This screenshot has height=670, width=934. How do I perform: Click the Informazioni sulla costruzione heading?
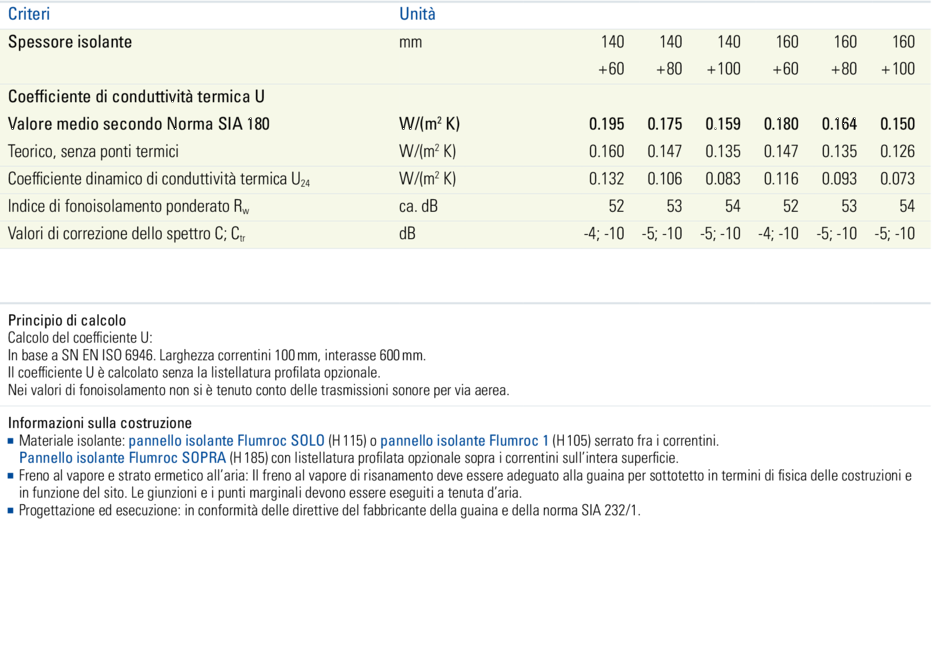(x=99, y=423)
